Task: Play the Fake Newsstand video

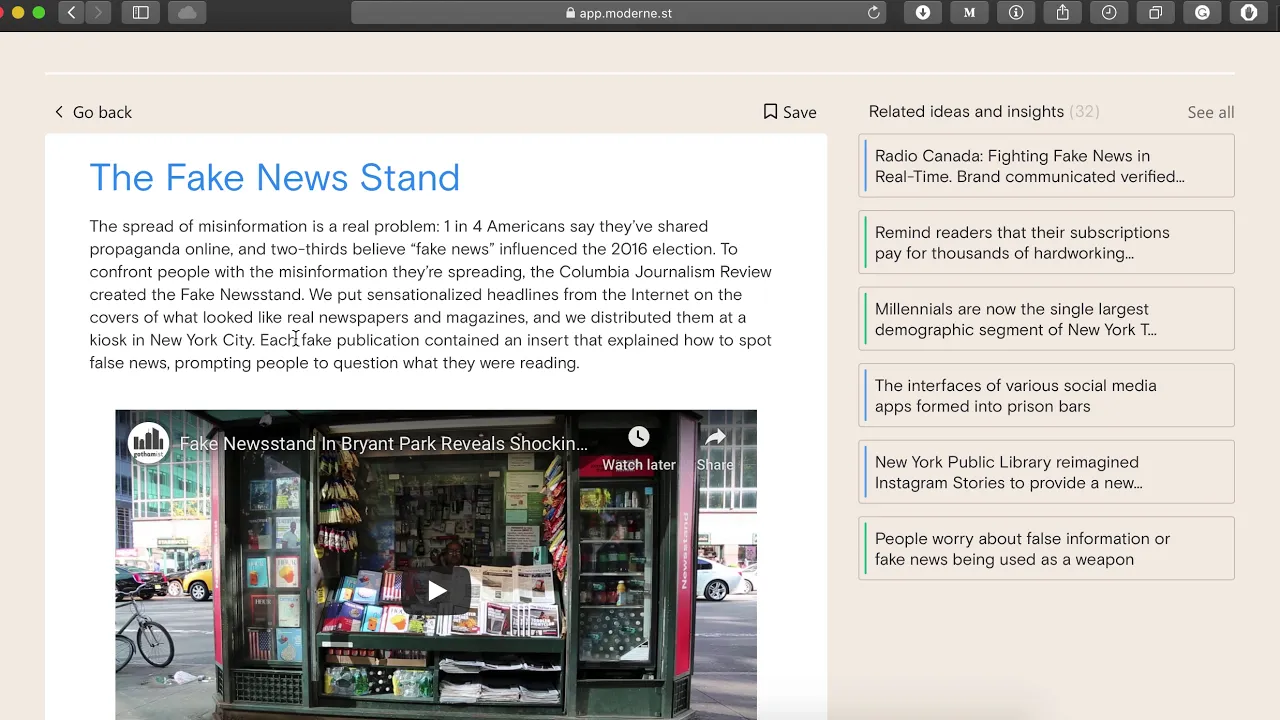Action: click(x=436, y=591)
